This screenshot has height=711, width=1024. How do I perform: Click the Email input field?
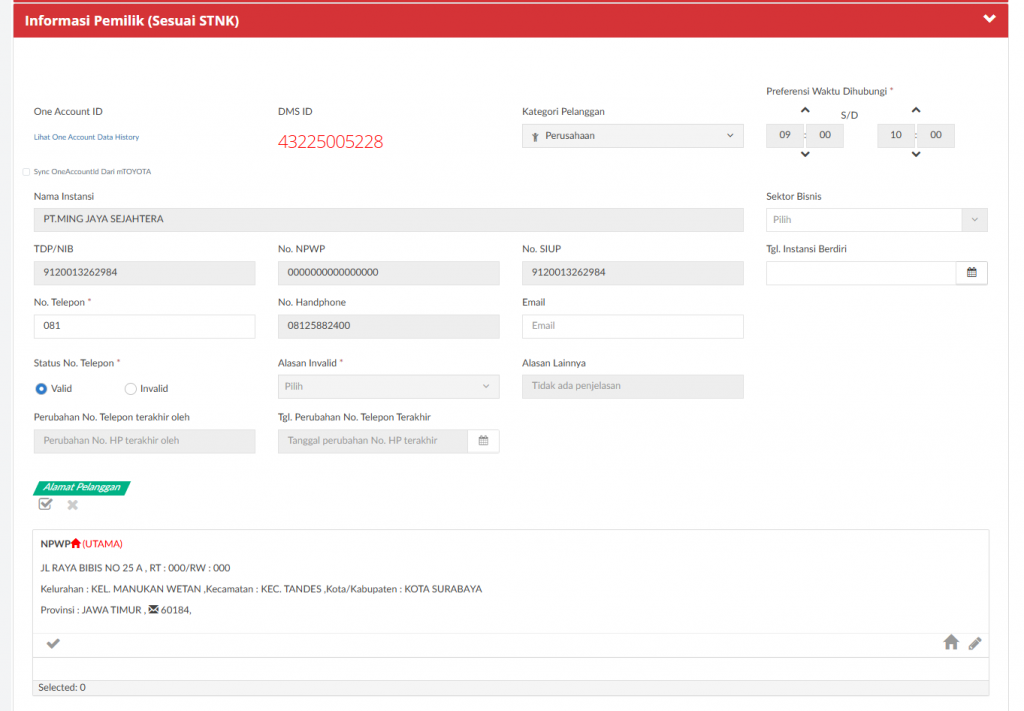632,326
